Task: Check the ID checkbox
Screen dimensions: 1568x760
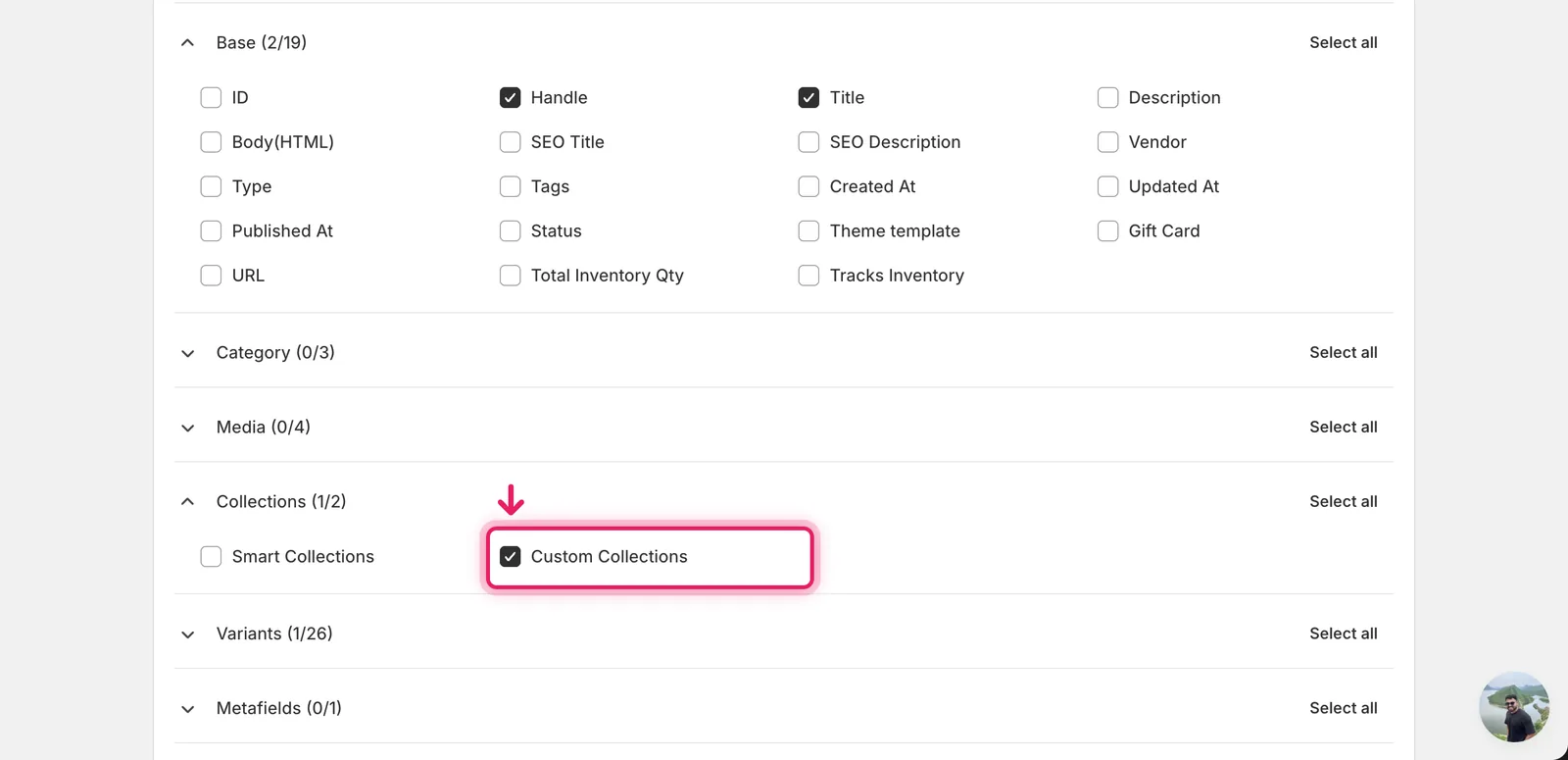Action: [211, 98]
